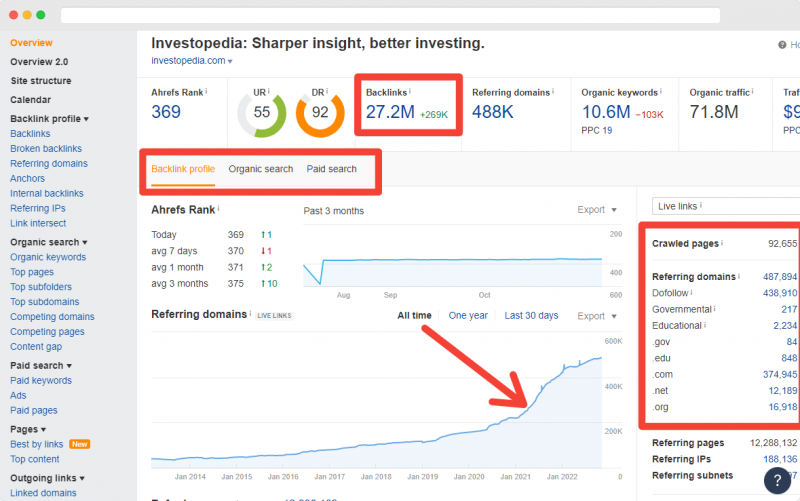This screenshot has height=501, width=800.
Task: Click the browser address bar
Action: [x=390, y=15]
